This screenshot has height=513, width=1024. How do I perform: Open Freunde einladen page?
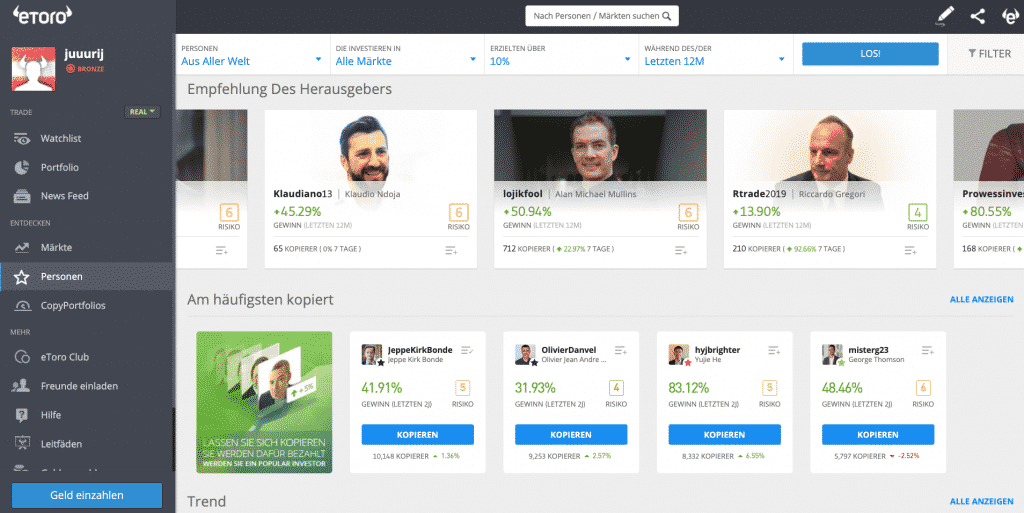[x=87, y=386]
